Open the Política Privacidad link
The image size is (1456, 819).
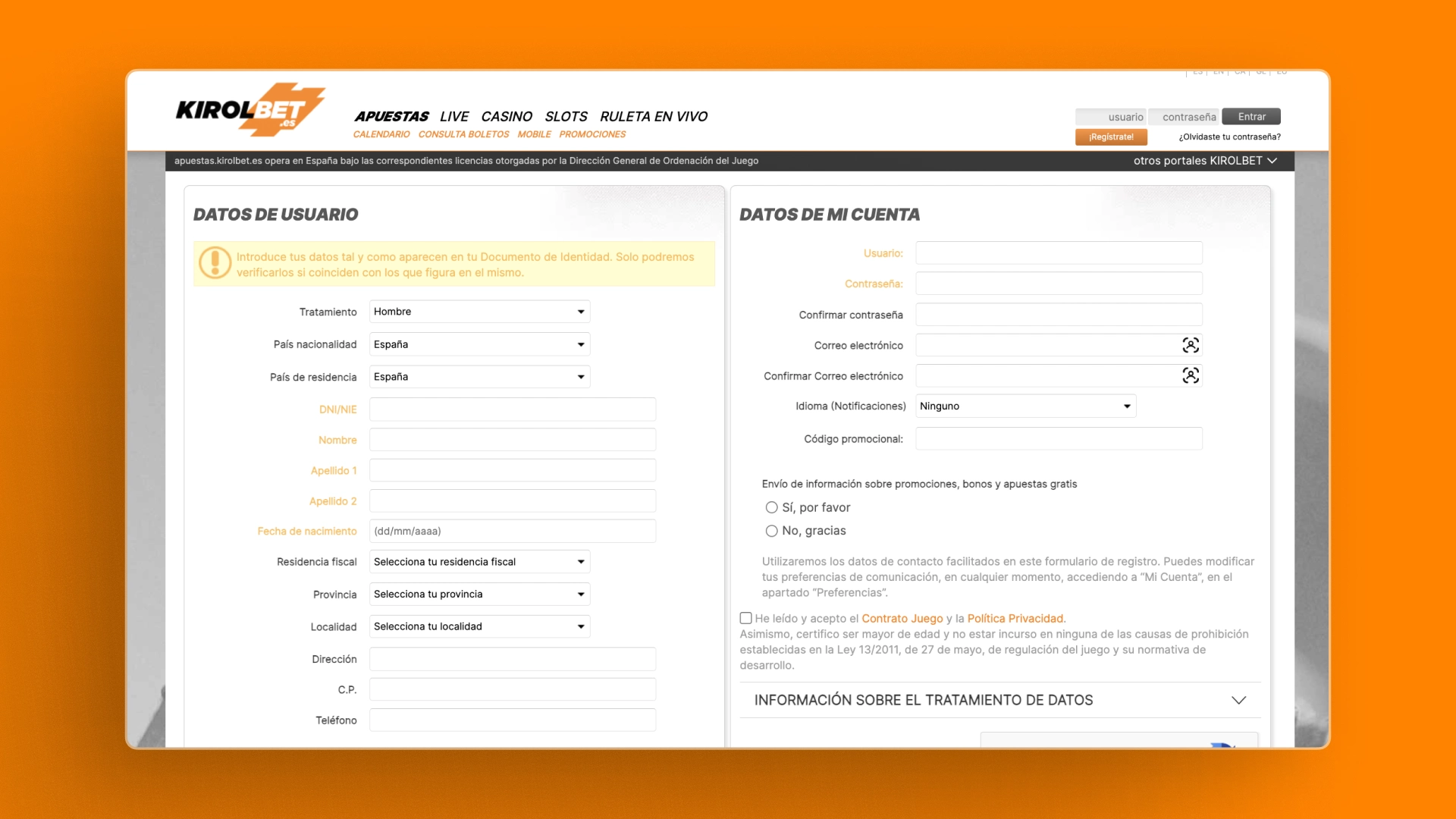click(x=1016, y=618)
